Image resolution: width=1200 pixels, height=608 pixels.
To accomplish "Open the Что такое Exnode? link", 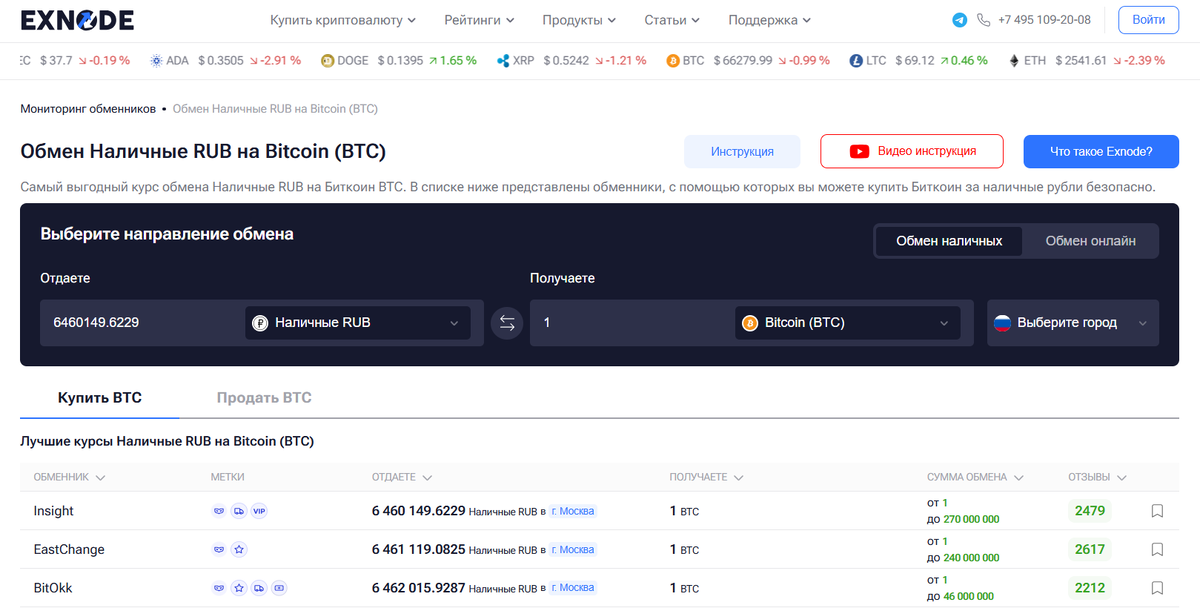I will (x=1101, y=151).
